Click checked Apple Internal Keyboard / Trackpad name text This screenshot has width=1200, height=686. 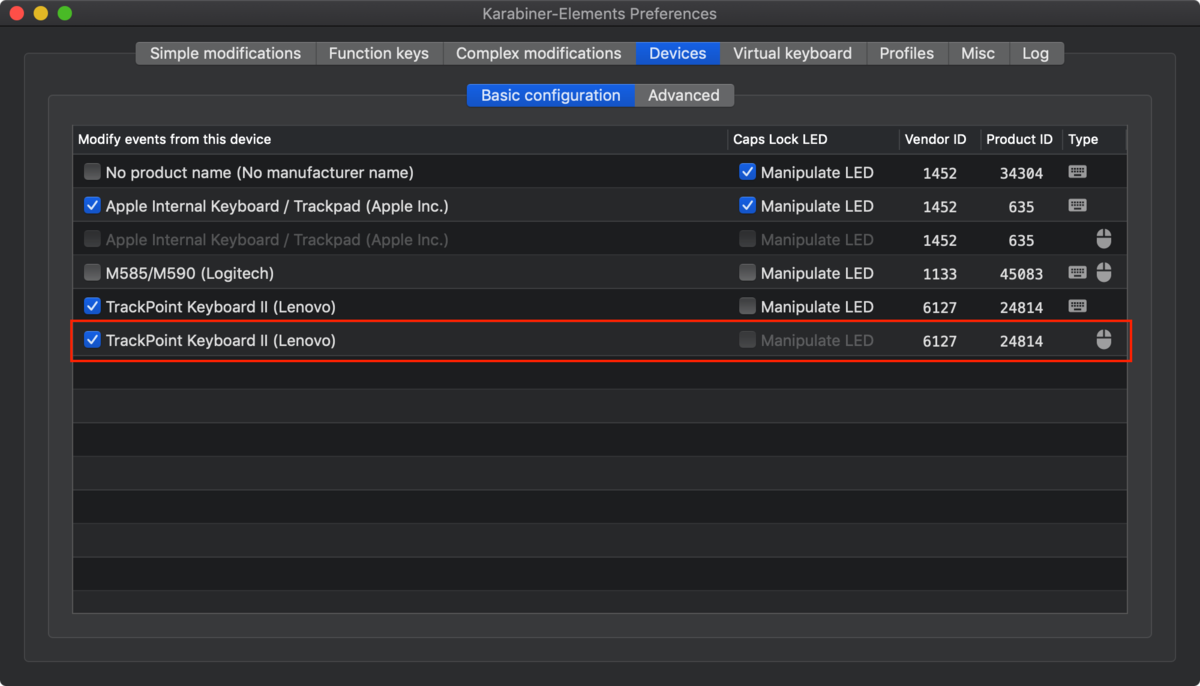pos(277,206)
